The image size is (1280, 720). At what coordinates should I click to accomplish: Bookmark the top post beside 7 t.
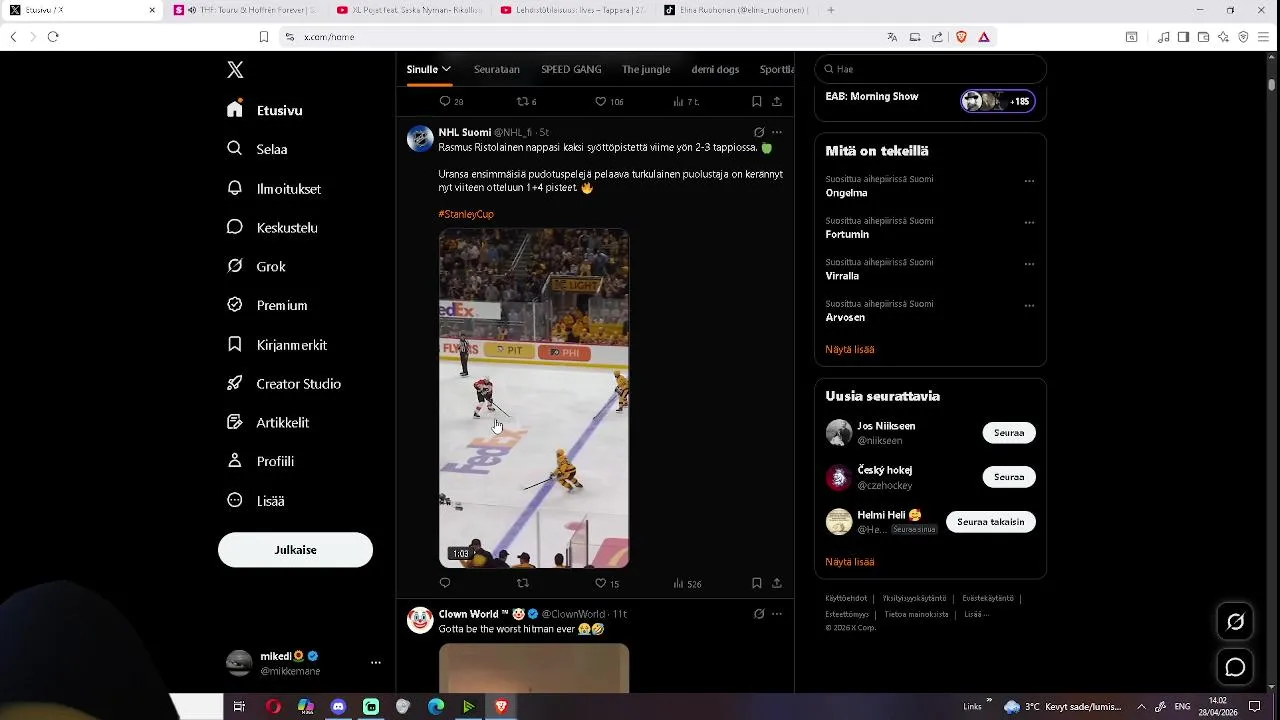[757, 101]
